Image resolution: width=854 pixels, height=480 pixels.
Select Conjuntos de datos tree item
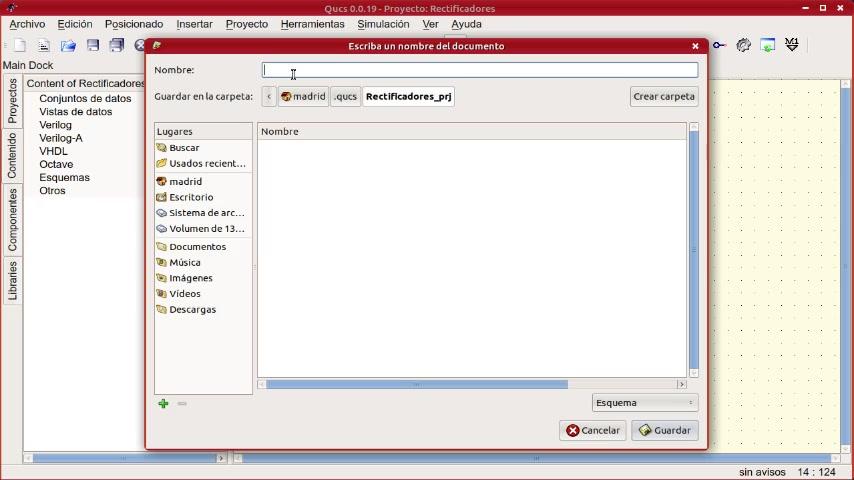click(85, 99)
